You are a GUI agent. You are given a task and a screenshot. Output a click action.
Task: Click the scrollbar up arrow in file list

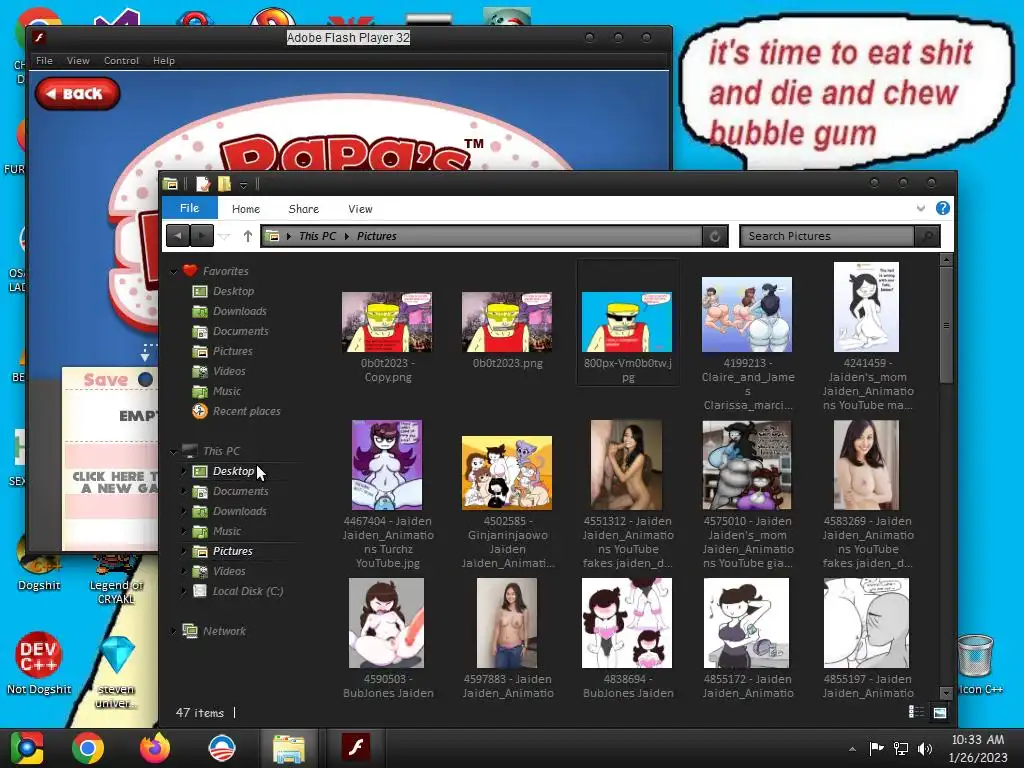click(946, 260)
